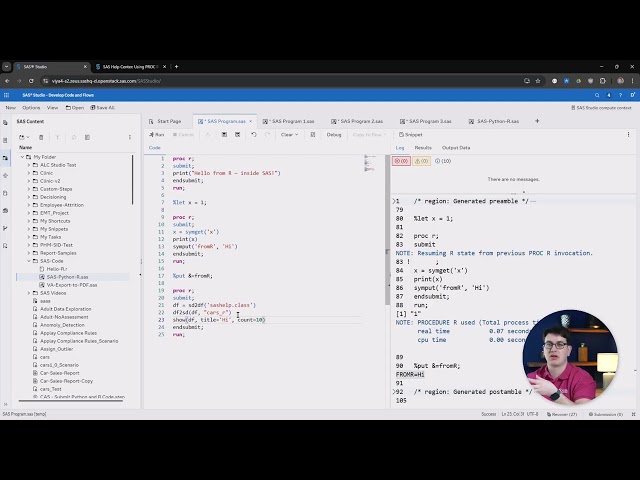
Task: Undo the last edit
Action: [254, 135]
